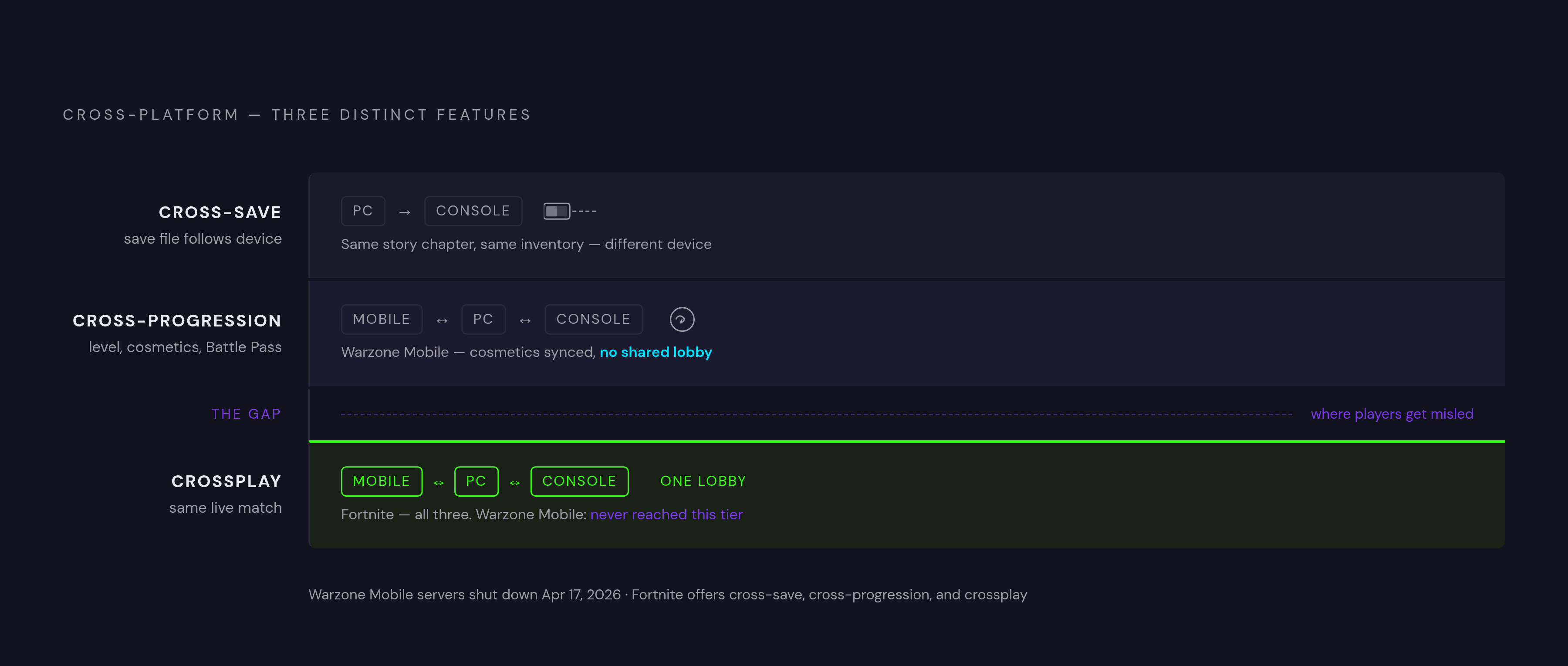Click the circular sync icon in the Cross-Progression row

pos(682,320)
